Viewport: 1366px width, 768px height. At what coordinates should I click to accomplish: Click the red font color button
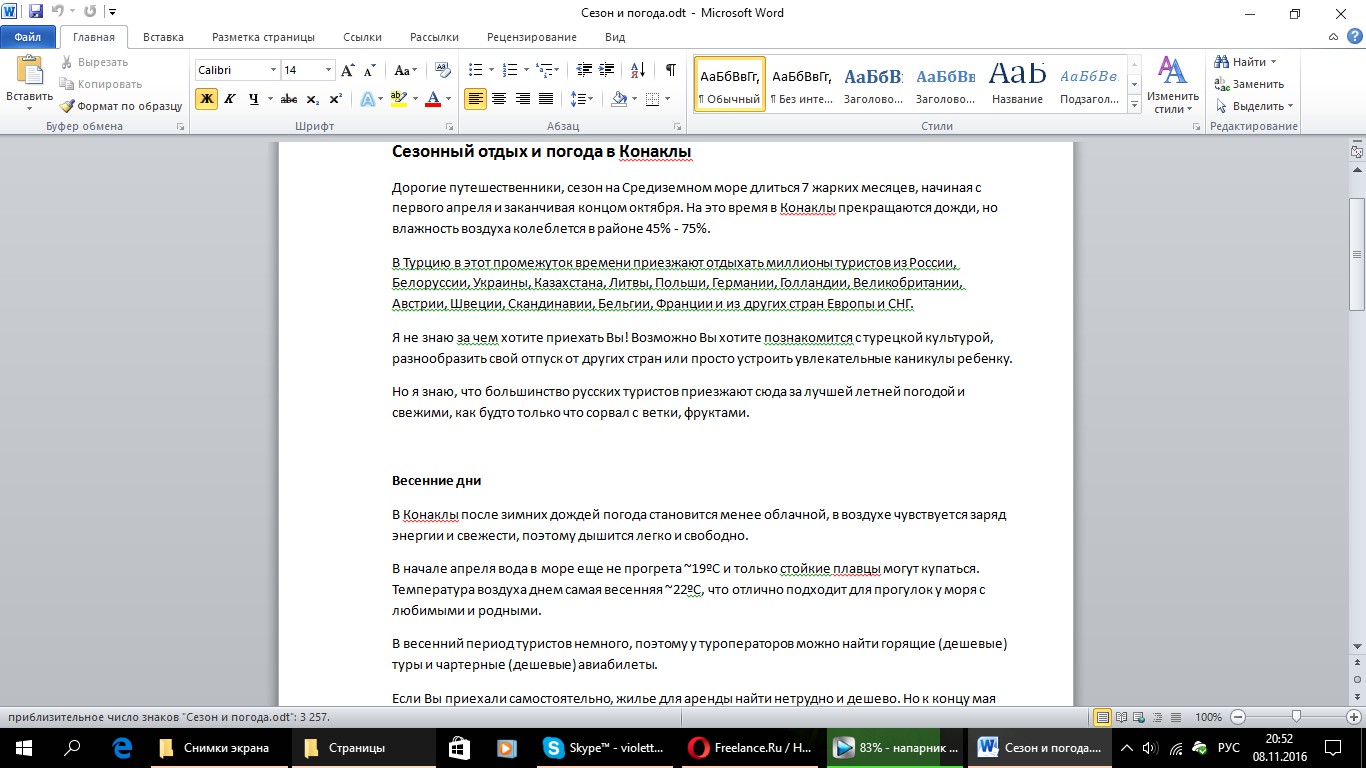click(433, 99)
